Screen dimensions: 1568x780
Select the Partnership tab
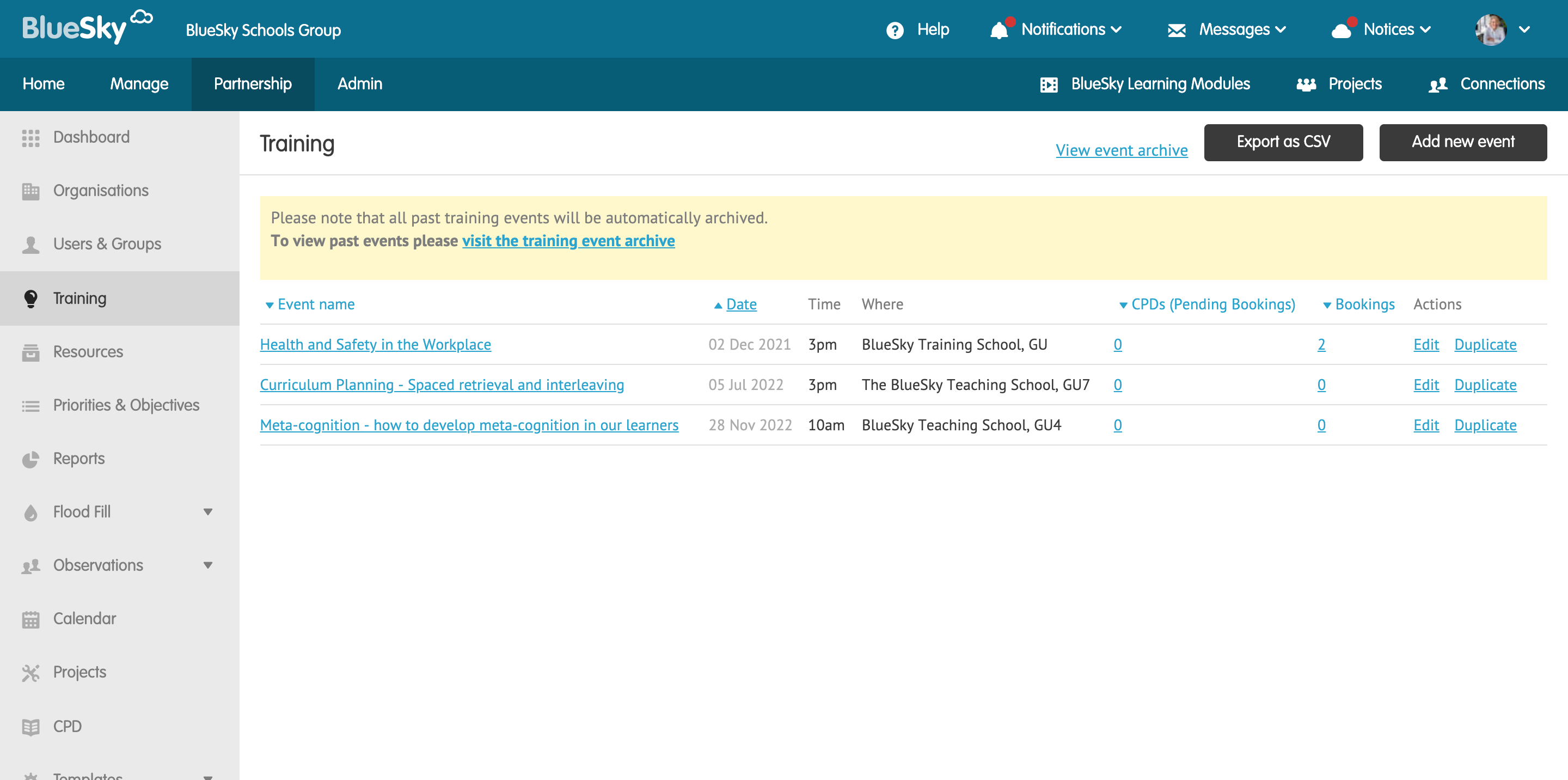[253, 84]
